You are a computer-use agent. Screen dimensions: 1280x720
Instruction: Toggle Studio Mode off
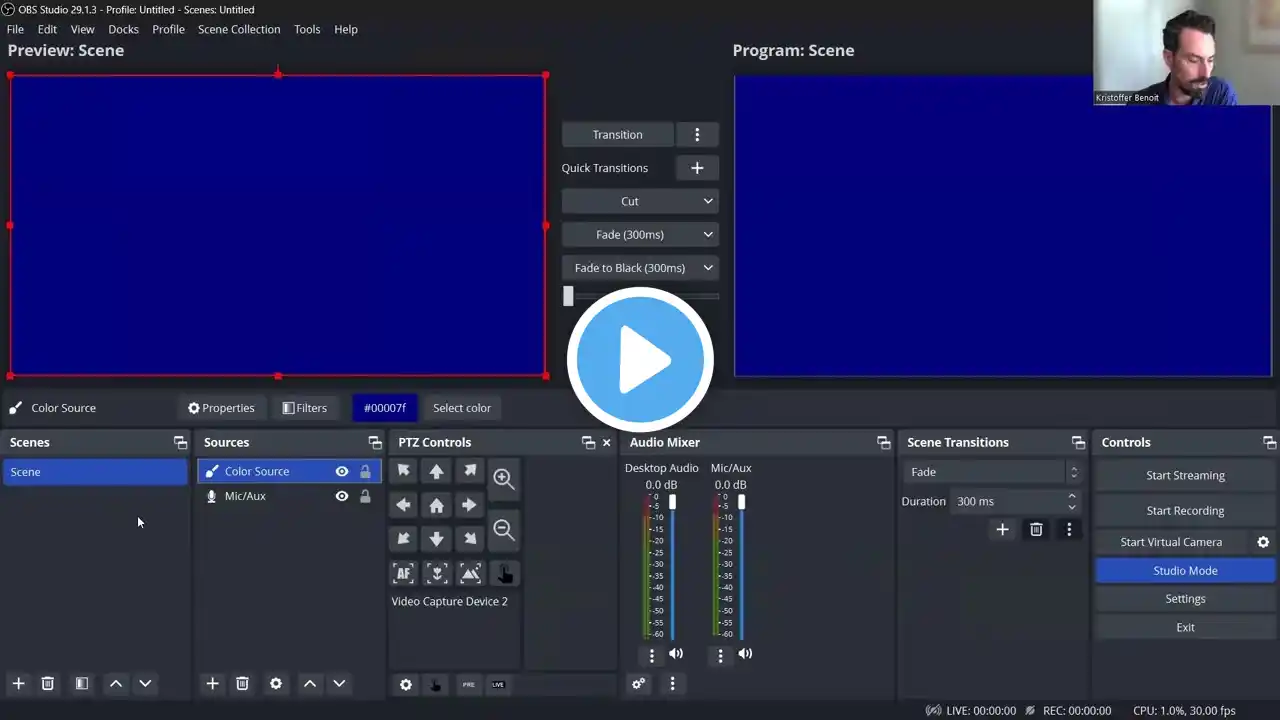click(1185, 571)
